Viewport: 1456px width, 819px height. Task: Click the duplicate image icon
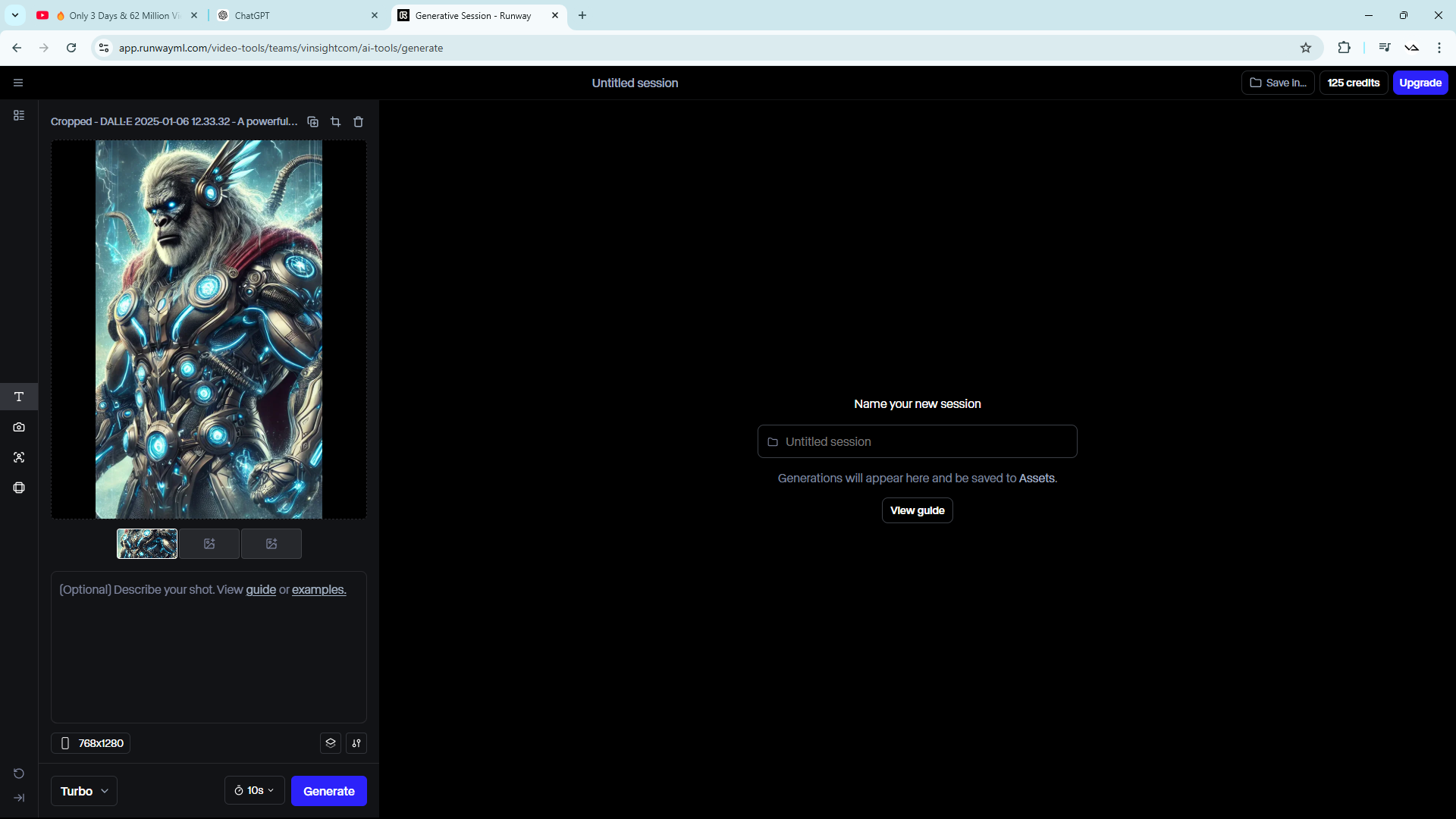pos(312,121)
